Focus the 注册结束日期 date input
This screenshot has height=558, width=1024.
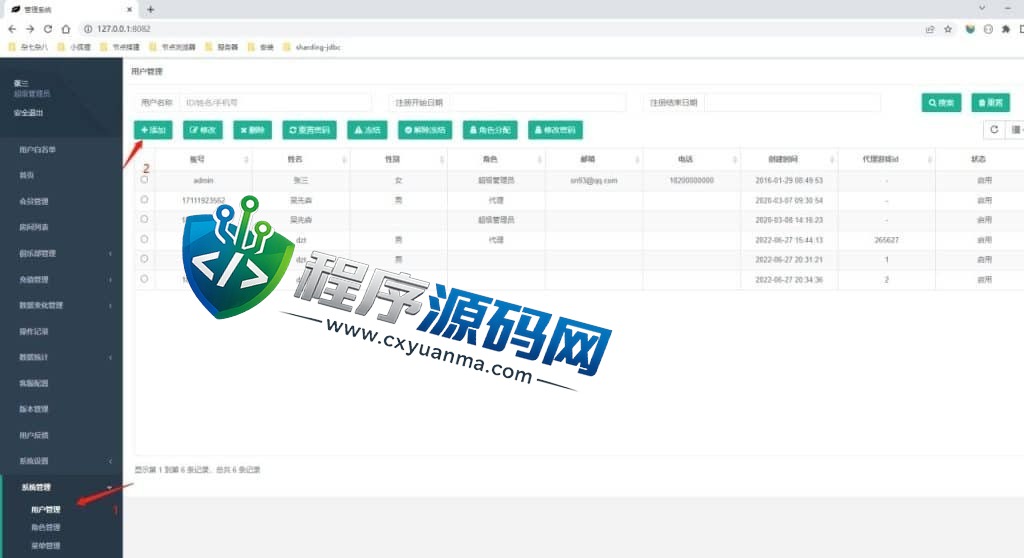click(792, 103)
